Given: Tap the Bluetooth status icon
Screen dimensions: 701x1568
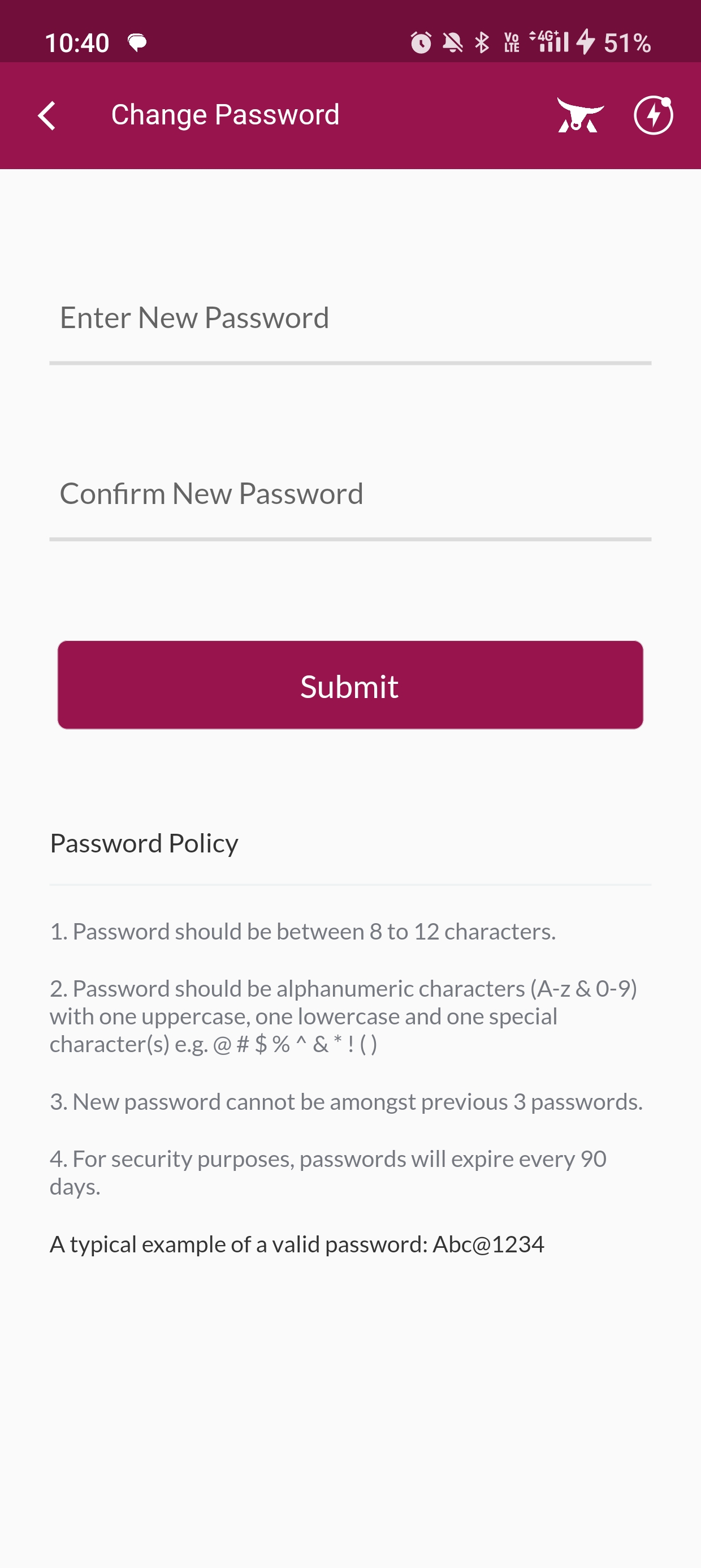Looking at the screenshot, I should 482,42.
